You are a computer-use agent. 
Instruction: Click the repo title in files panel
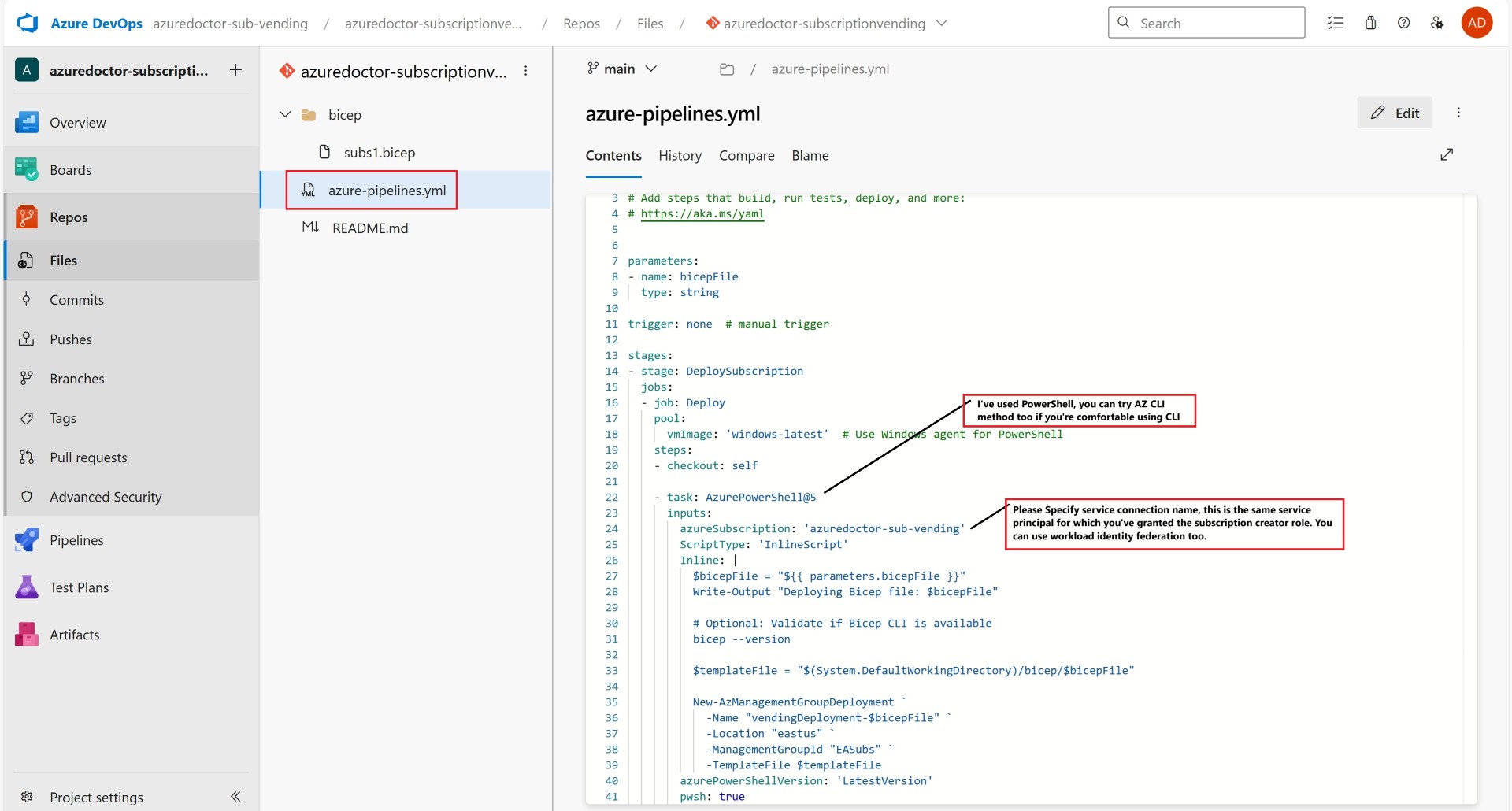click(x=403, y=72)
